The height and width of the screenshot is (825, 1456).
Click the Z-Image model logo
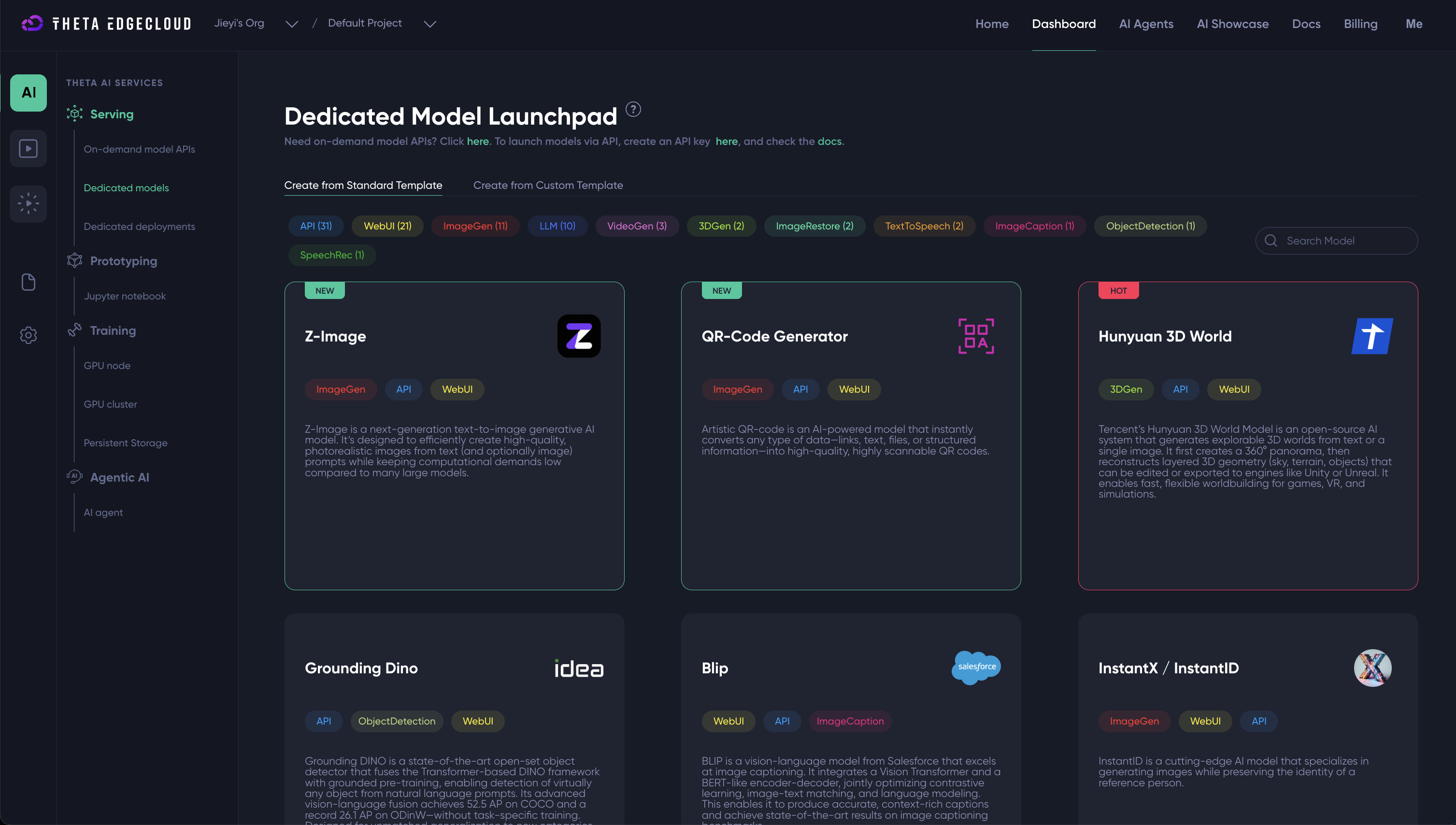[x=578, y=336]
